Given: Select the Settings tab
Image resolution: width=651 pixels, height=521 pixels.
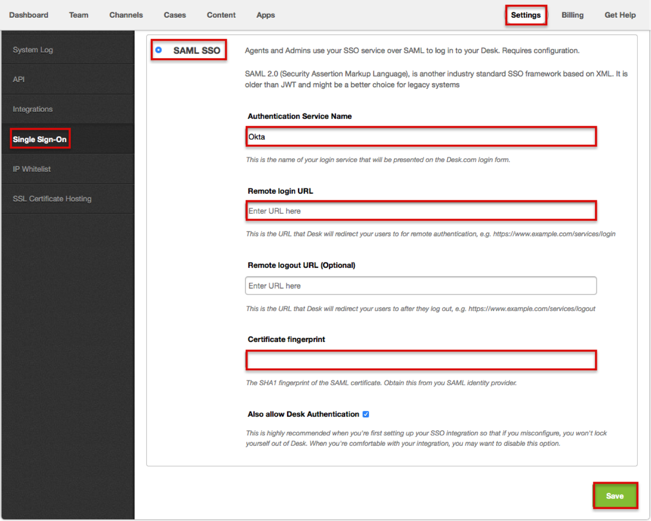Looking at the screenshot, I should point(525,15).
